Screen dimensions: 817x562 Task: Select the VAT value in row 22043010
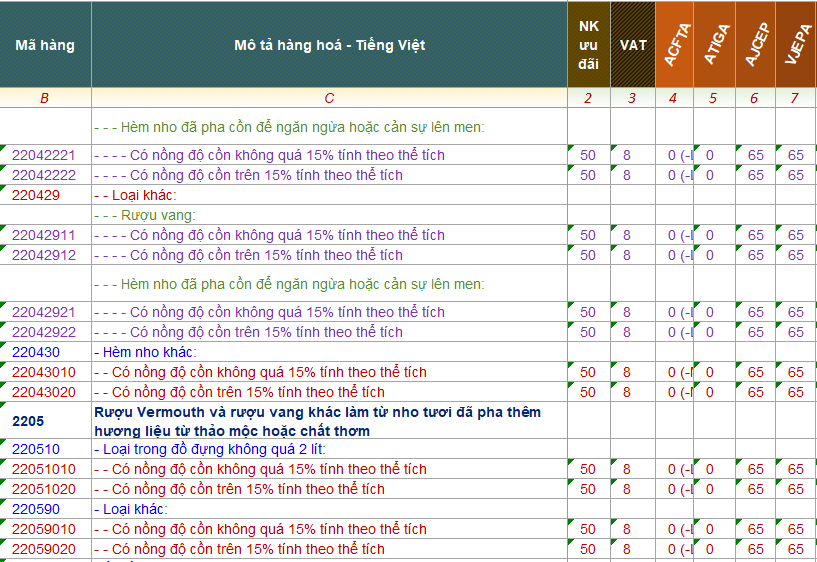[627, 372]
